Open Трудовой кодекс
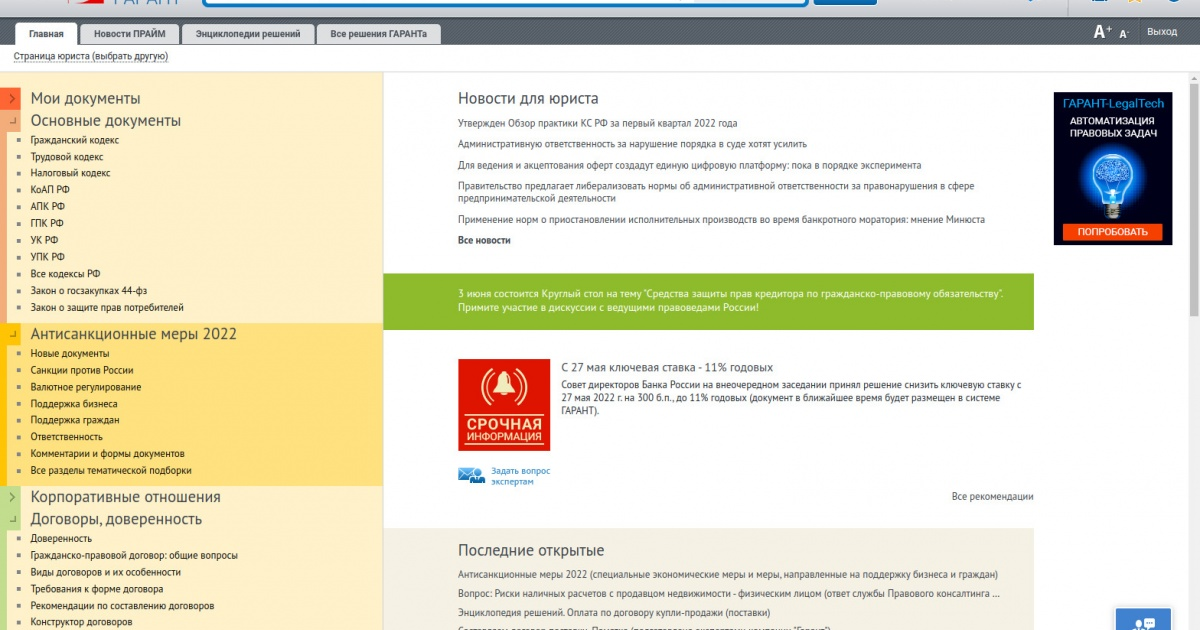The height and width of the screenshot is (630, 1200). tap(67, 157)
